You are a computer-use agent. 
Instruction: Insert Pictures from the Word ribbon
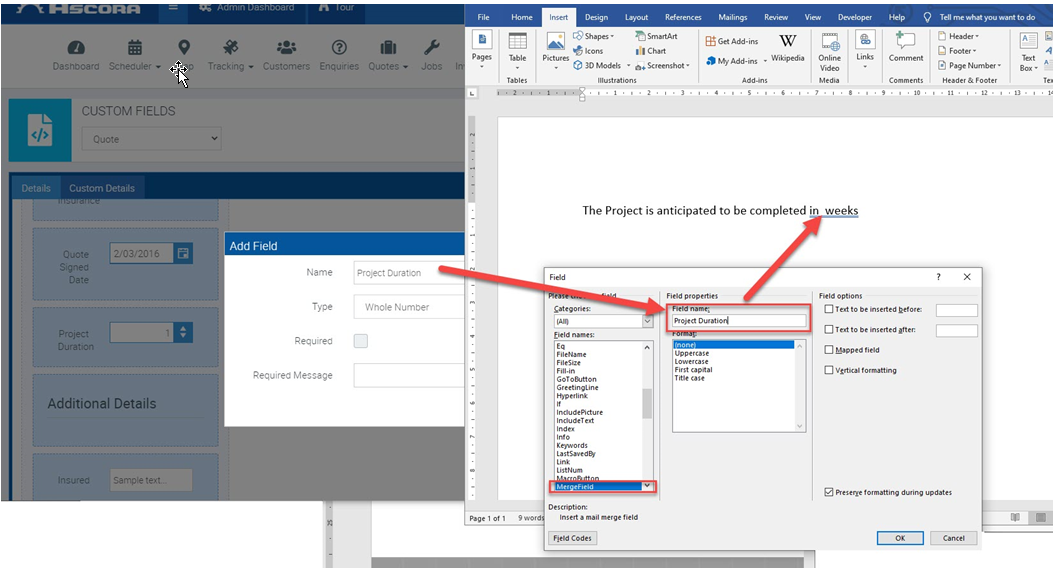click(555, 49)
